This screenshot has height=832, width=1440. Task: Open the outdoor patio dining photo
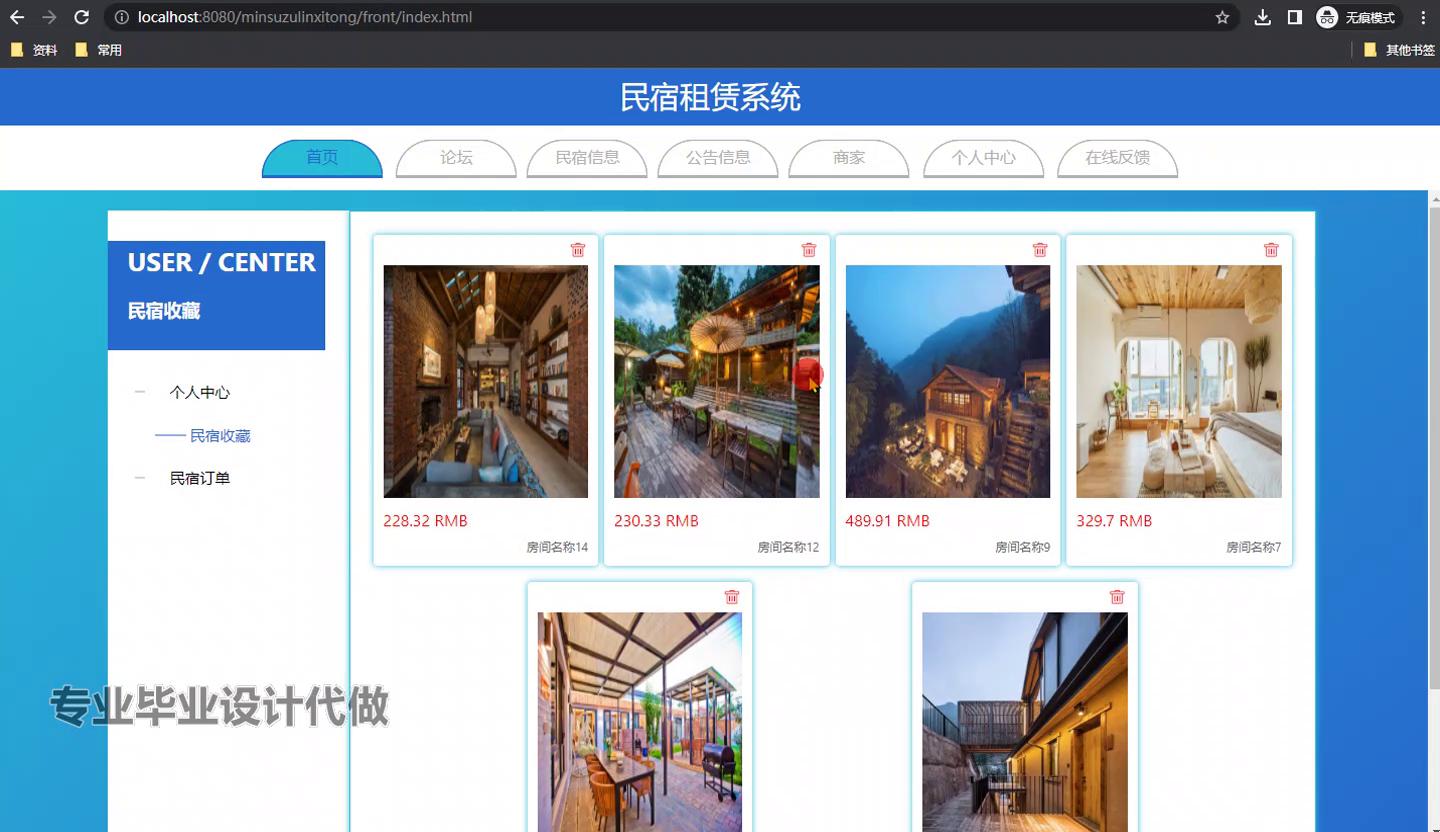tap(640, 722)
